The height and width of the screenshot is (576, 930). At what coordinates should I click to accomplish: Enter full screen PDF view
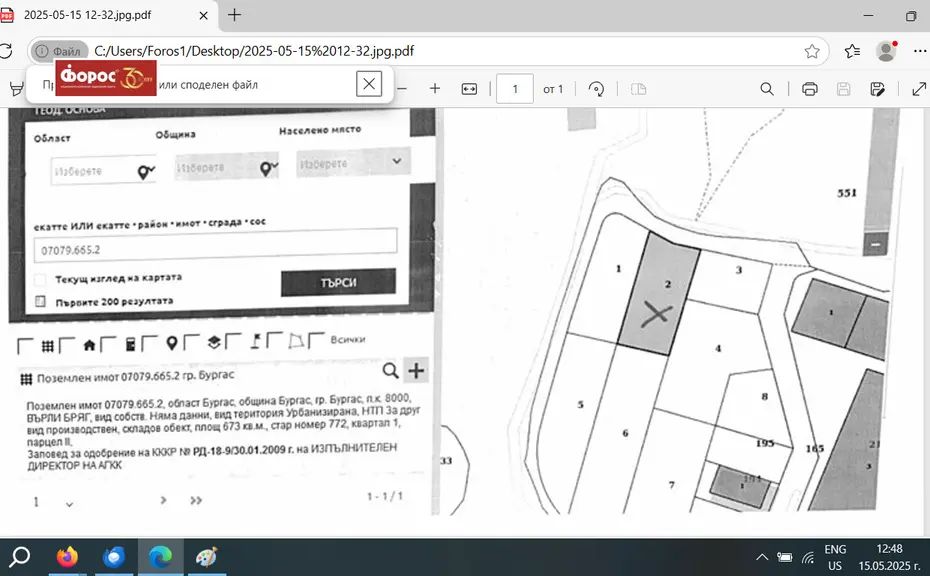[919, 89]
